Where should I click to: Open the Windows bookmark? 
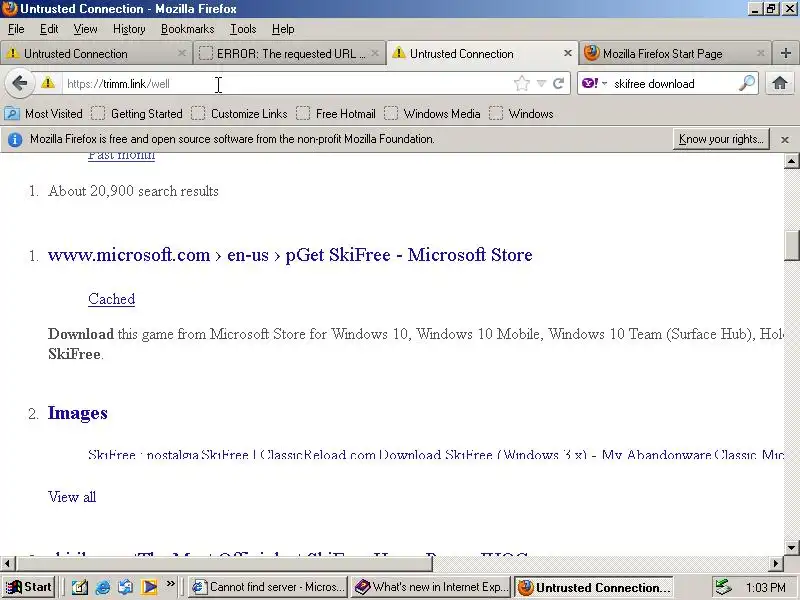click(x=521, y=113)
